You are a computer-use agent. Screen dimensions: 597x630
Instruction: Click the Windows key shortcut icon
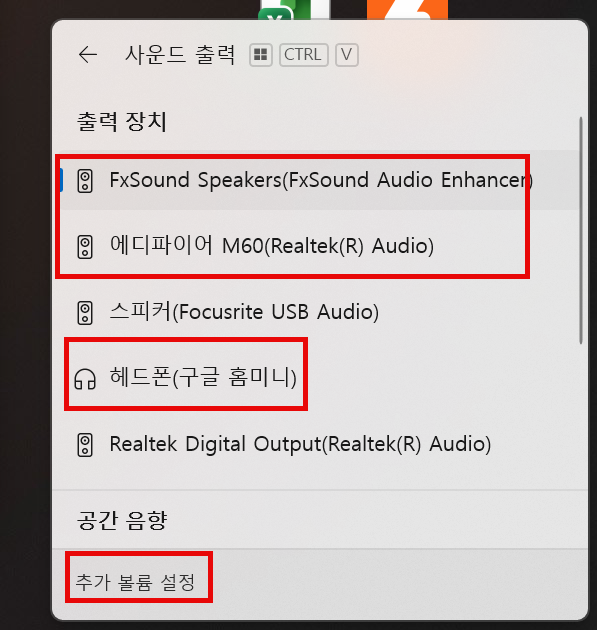click(261, 55)
